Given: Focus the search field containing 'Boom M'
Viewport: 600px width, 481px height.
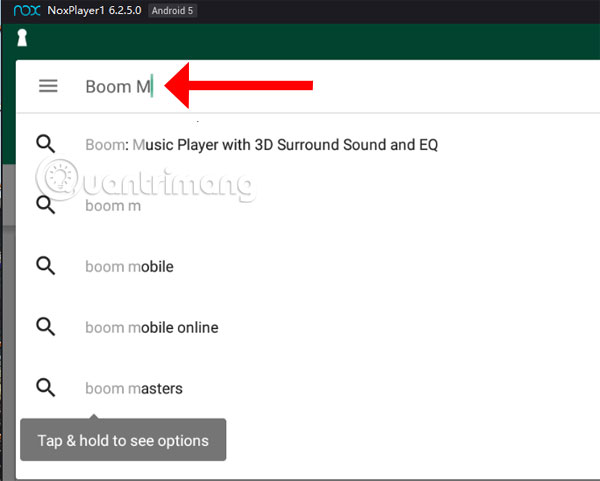Looking at the screenshot, I should tap(308, 86).
